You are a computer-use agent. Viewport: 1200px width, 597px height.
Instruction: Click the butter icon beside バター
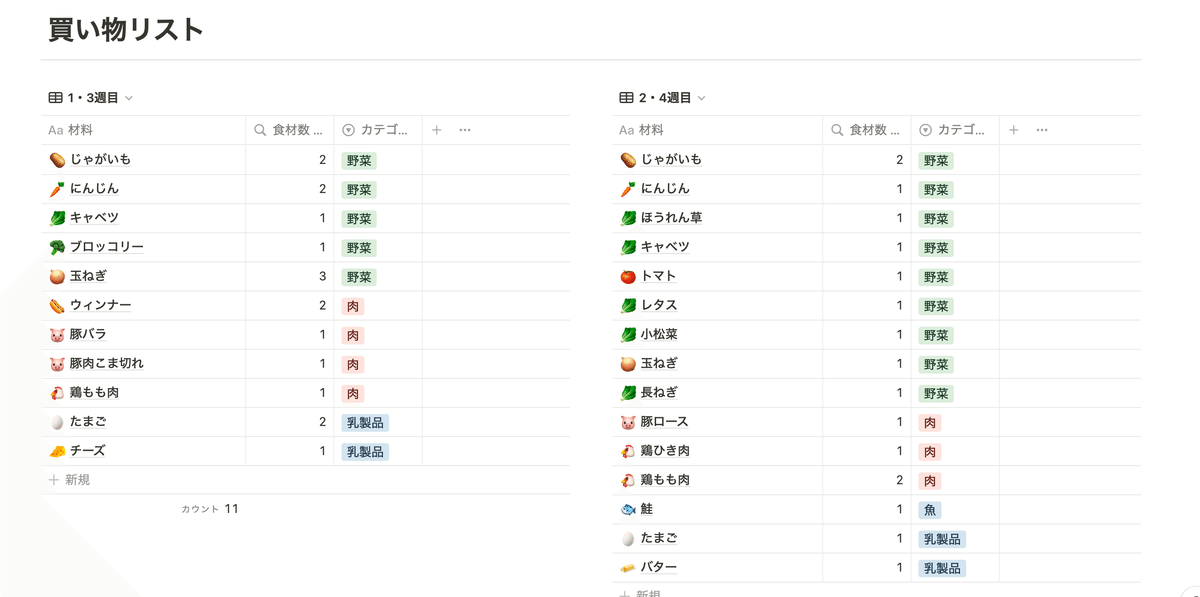point(628,567)
